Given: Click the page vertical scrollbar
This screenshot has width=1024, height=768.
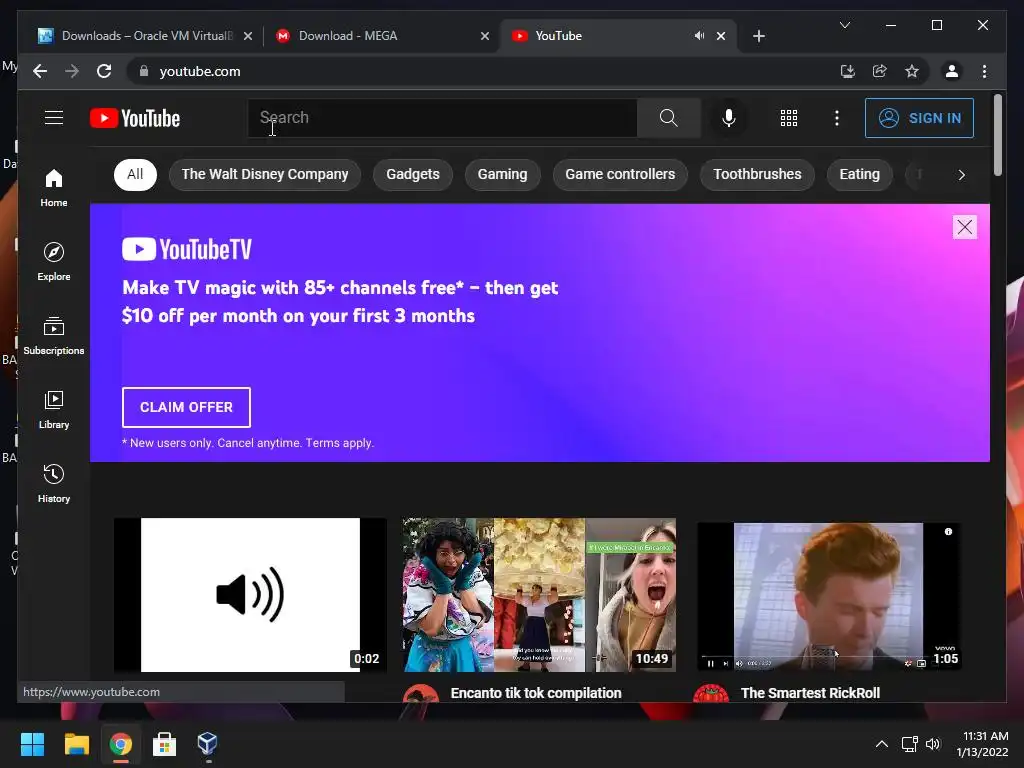Looking at the screenshot, I should point(997,135).
